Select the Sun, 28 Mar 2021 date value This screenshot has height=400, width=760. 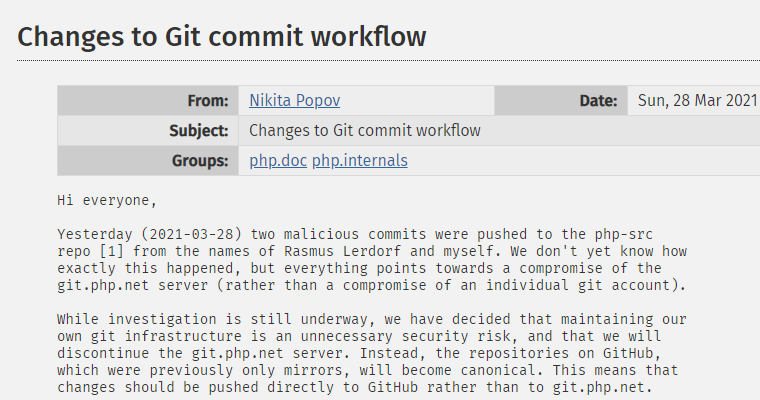(697, 100)
